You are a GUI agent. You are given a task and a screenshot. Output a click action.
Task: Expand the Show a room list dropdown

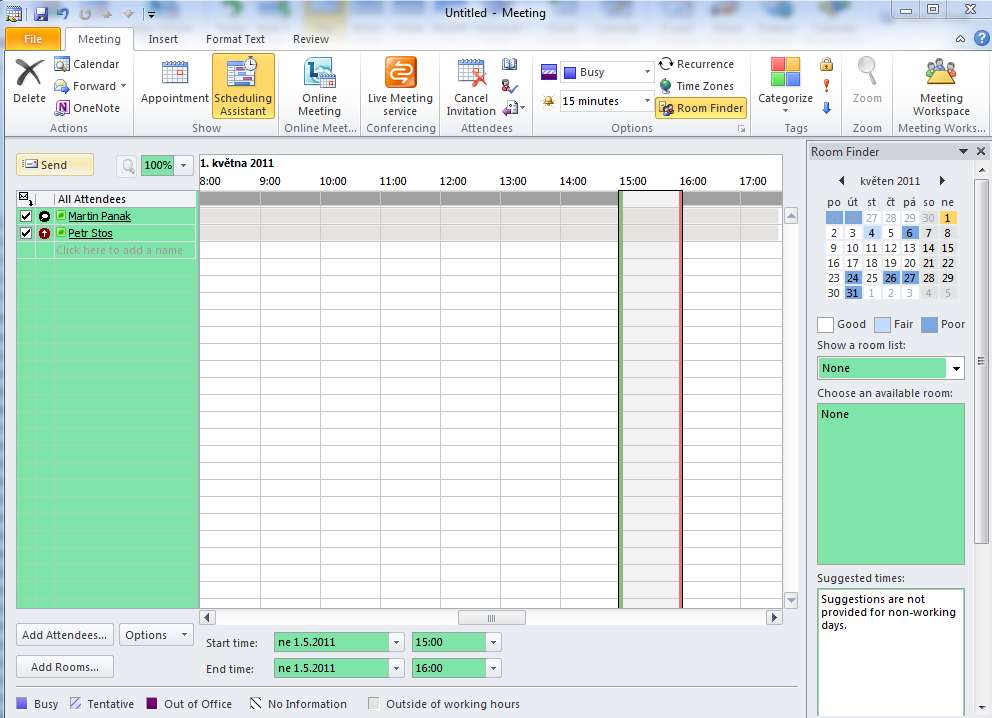point(956,368)
